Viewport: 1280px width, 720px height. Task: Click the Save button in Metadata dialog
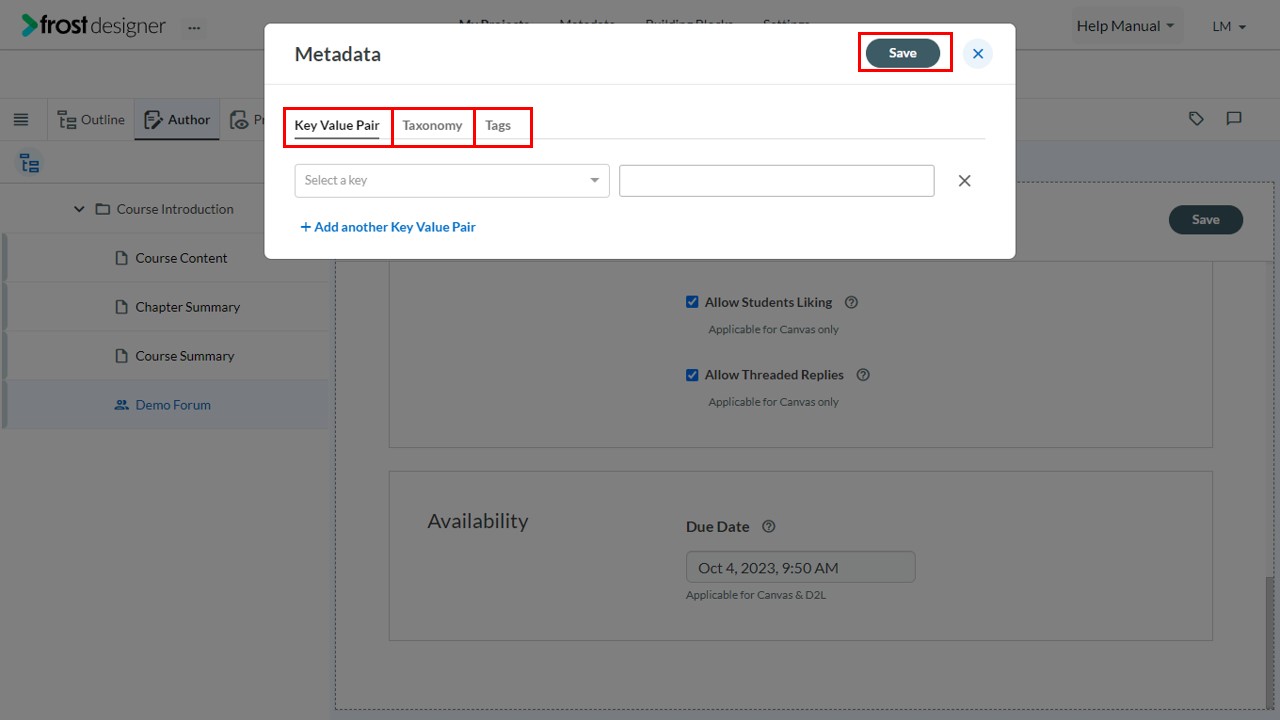(x=902, y=53)
